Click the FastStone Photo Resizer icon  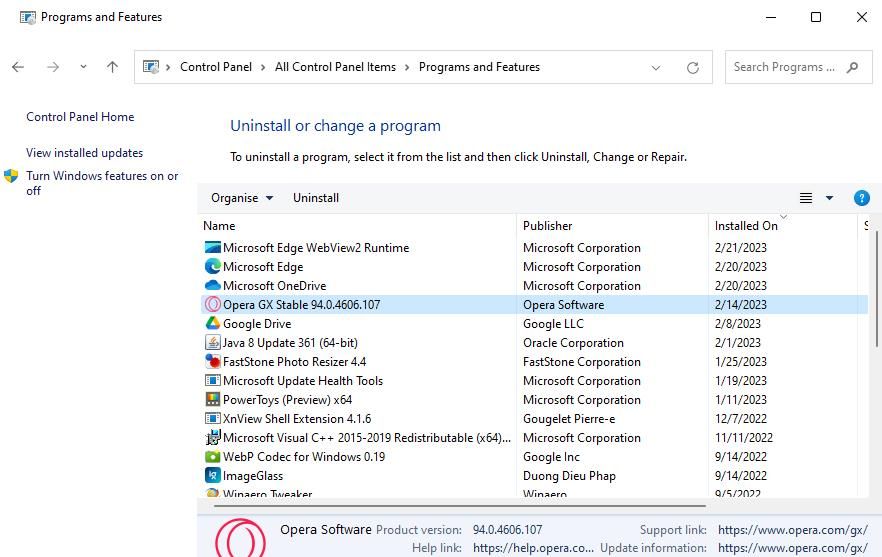pyautogui.click(x=213, y=362)
